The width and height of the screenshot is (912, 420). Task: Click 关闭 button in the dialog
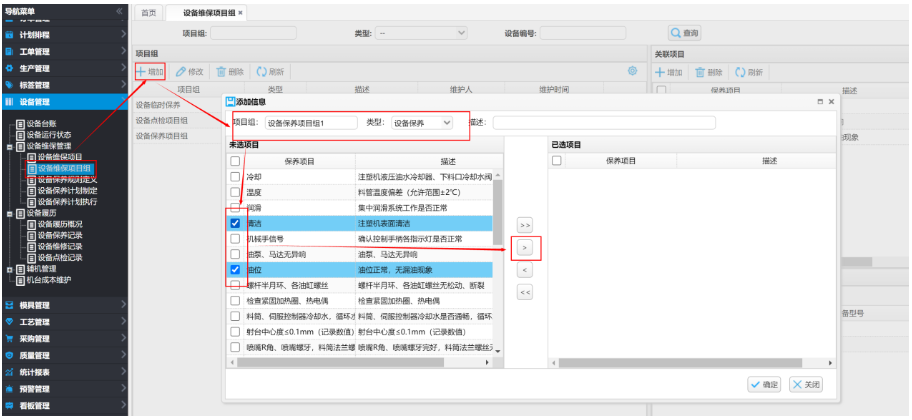tap(806, 385)
